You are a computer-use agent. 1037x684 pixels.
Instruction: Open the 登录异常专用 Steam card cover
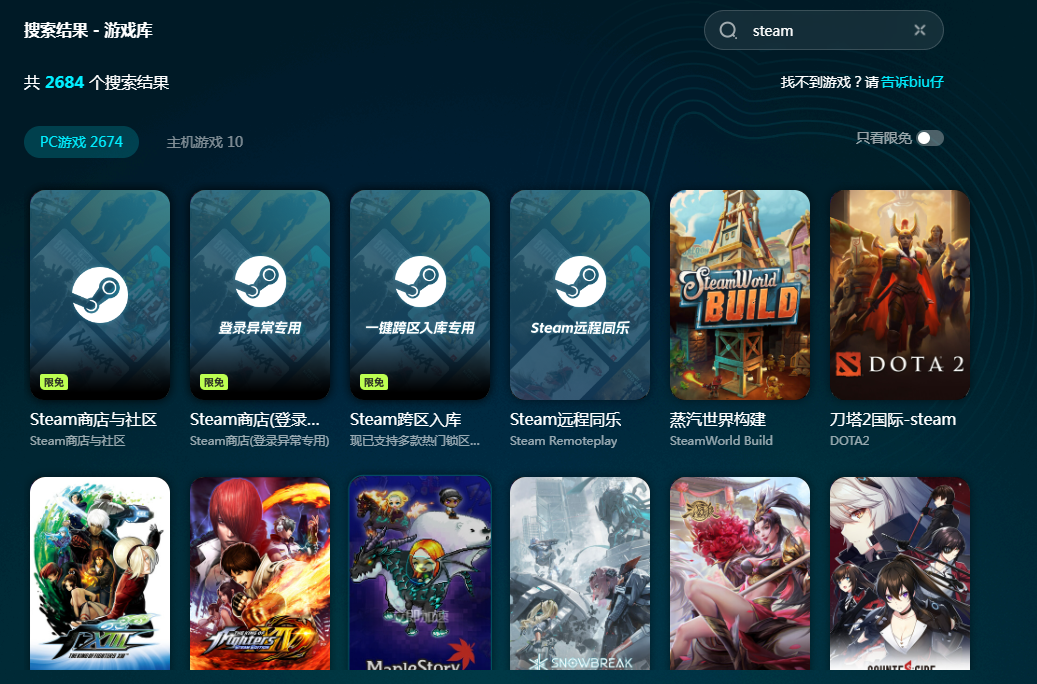pyautogui.click(x=260, y=294)
